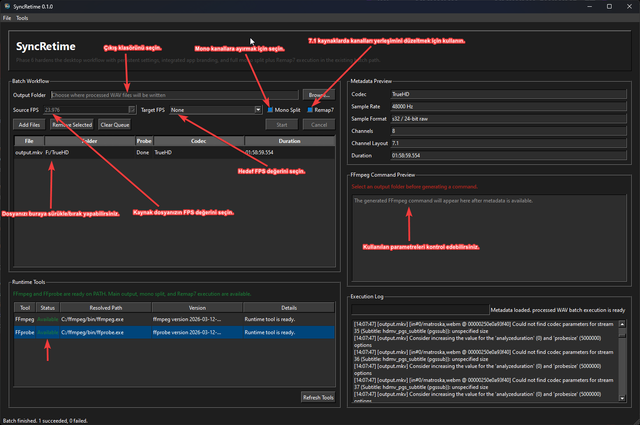Click the Channels value 8 field
This screenshot has width=640, height=425.
[508, 131]
